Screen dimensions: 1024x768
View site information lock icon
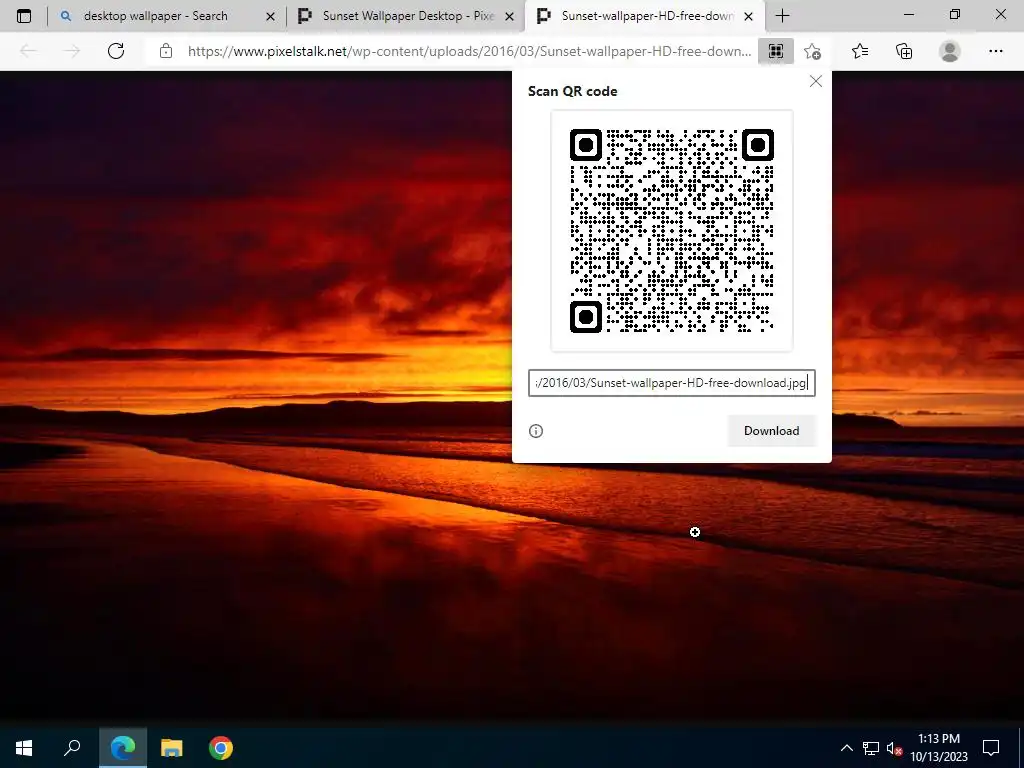[x=166, y=51]
